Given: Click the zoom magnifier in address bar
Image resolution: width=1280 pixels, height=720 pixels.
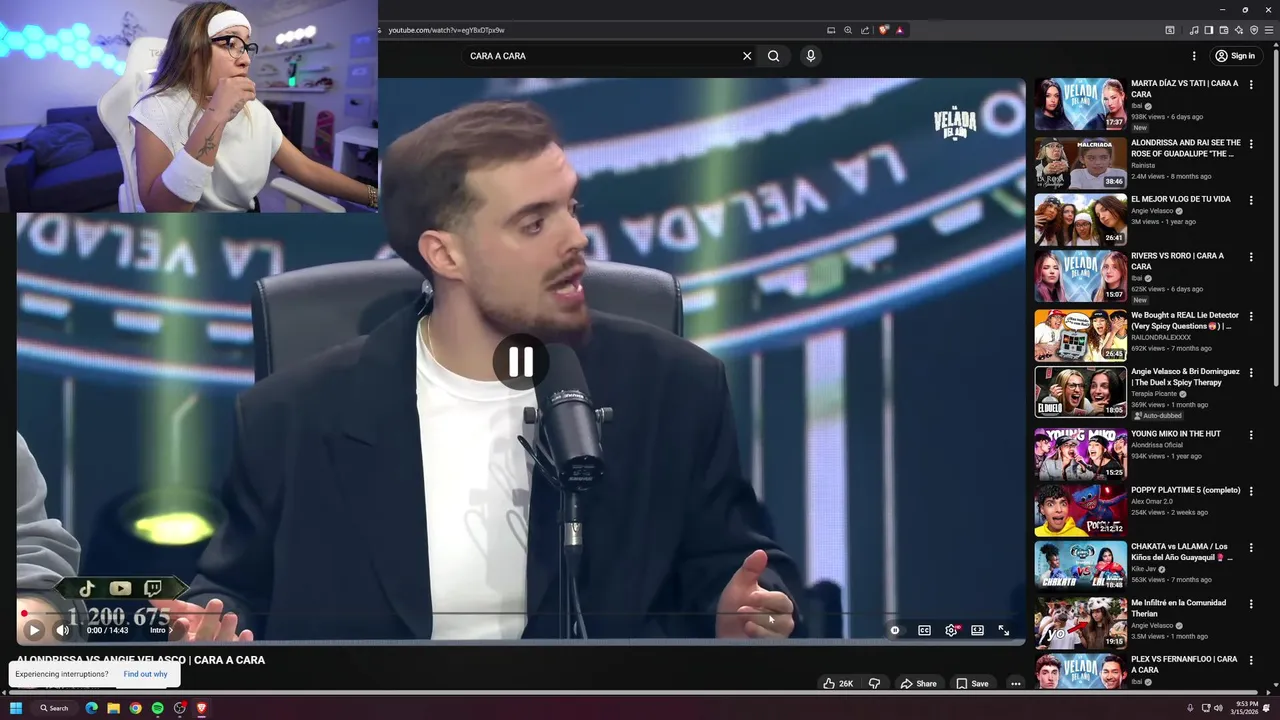Looking at the screenshot, I should pos(847,30).
